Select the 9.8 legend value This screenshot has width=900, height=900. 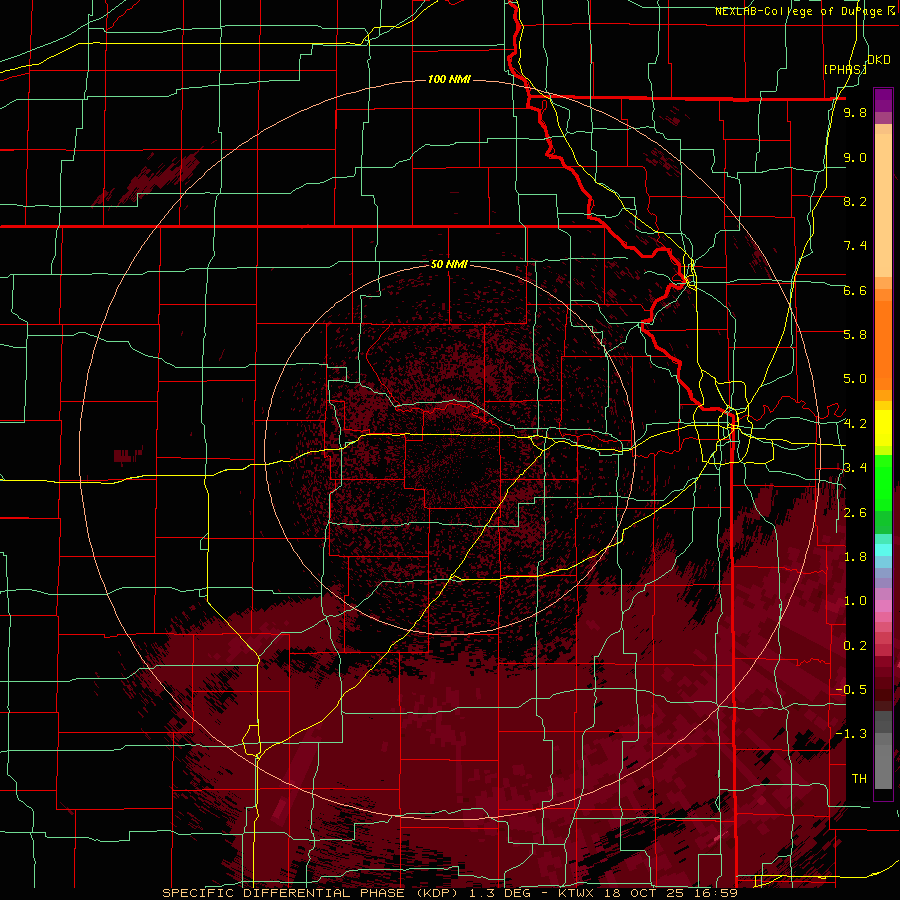[x=855, y=112]
